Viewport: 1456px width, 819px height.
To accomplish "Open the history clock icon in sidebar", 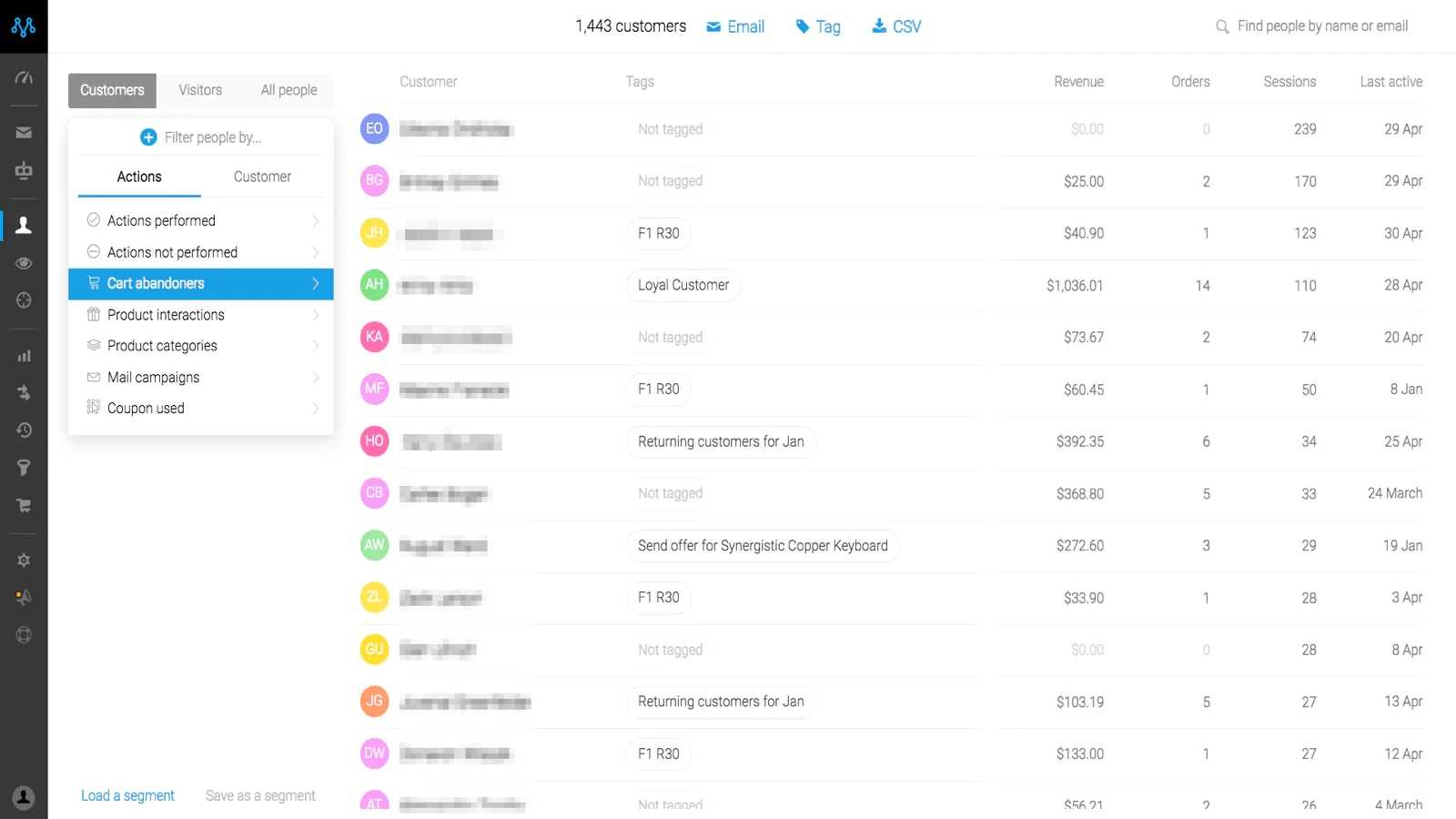I will [24, 430].
